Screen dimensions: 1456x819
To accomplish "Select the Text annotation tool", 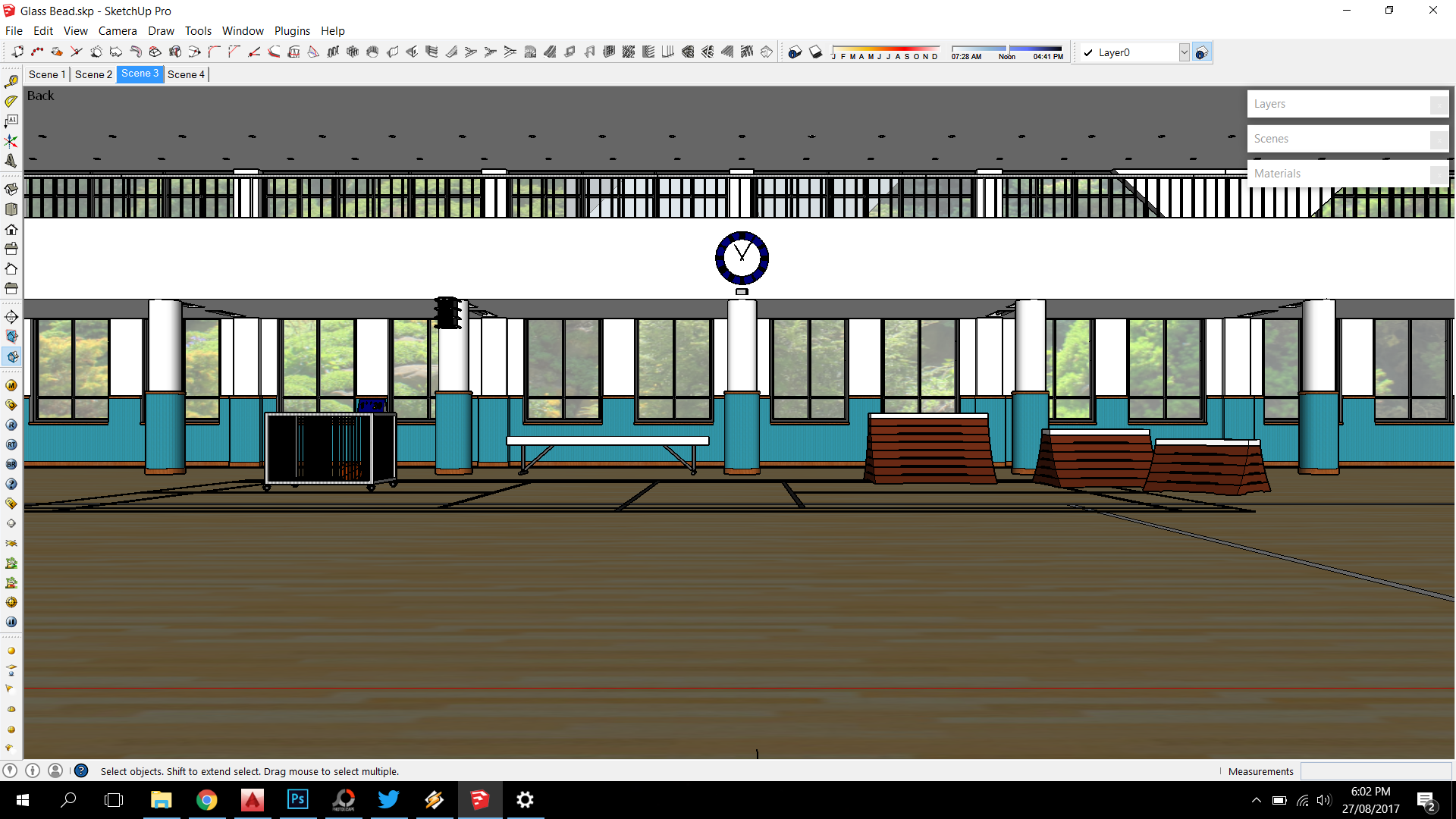I will click(x=11, y=119).
